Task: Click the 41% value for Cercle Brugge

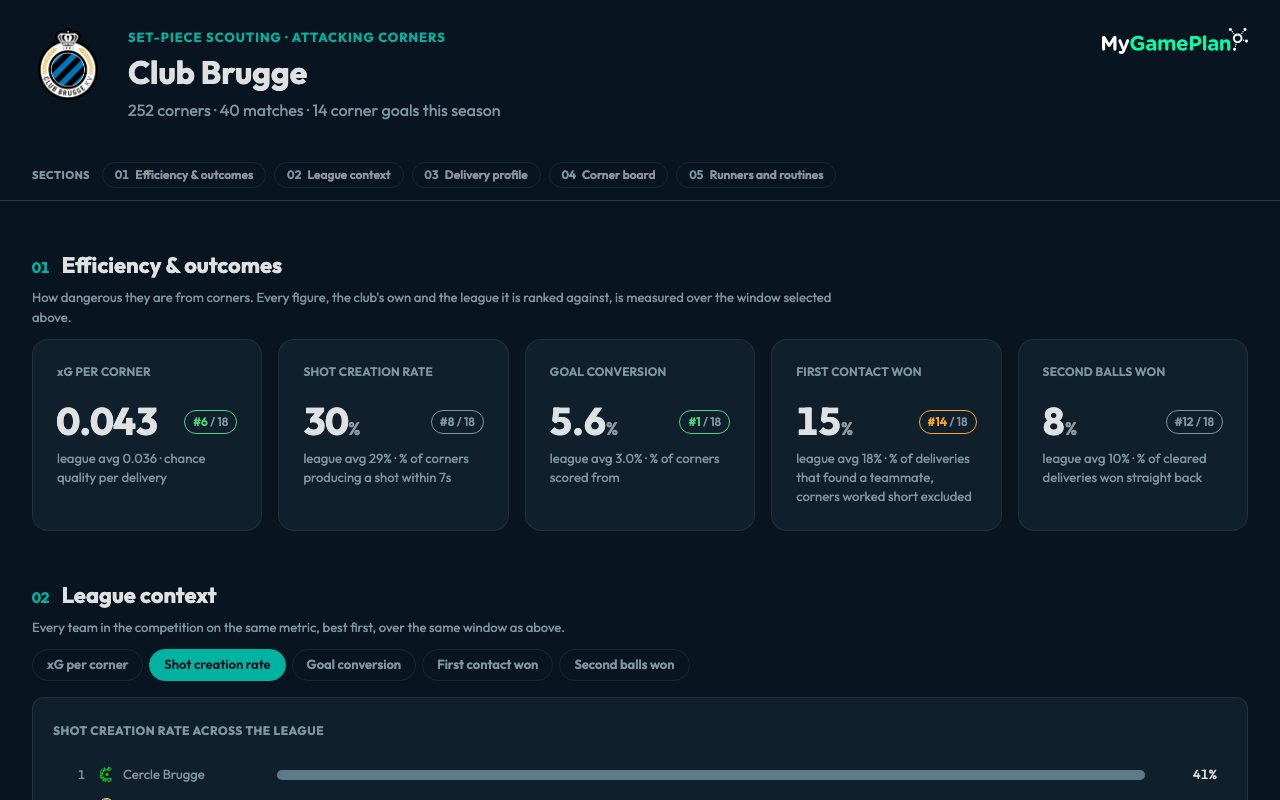Action: [1205, 775]
